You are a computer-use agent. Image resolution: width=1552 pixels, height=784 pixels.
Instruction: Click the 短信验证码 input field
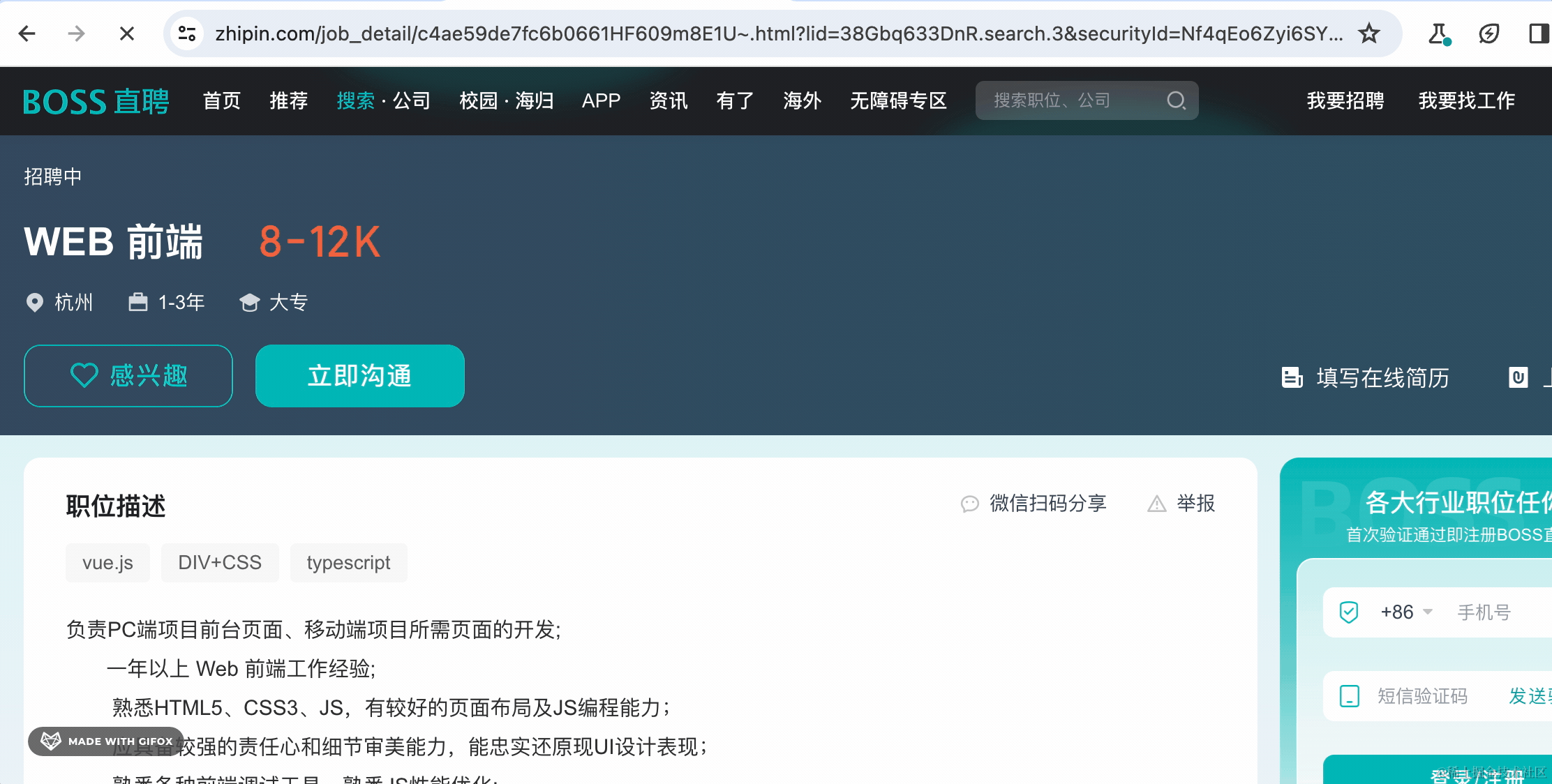point(1422,696)
